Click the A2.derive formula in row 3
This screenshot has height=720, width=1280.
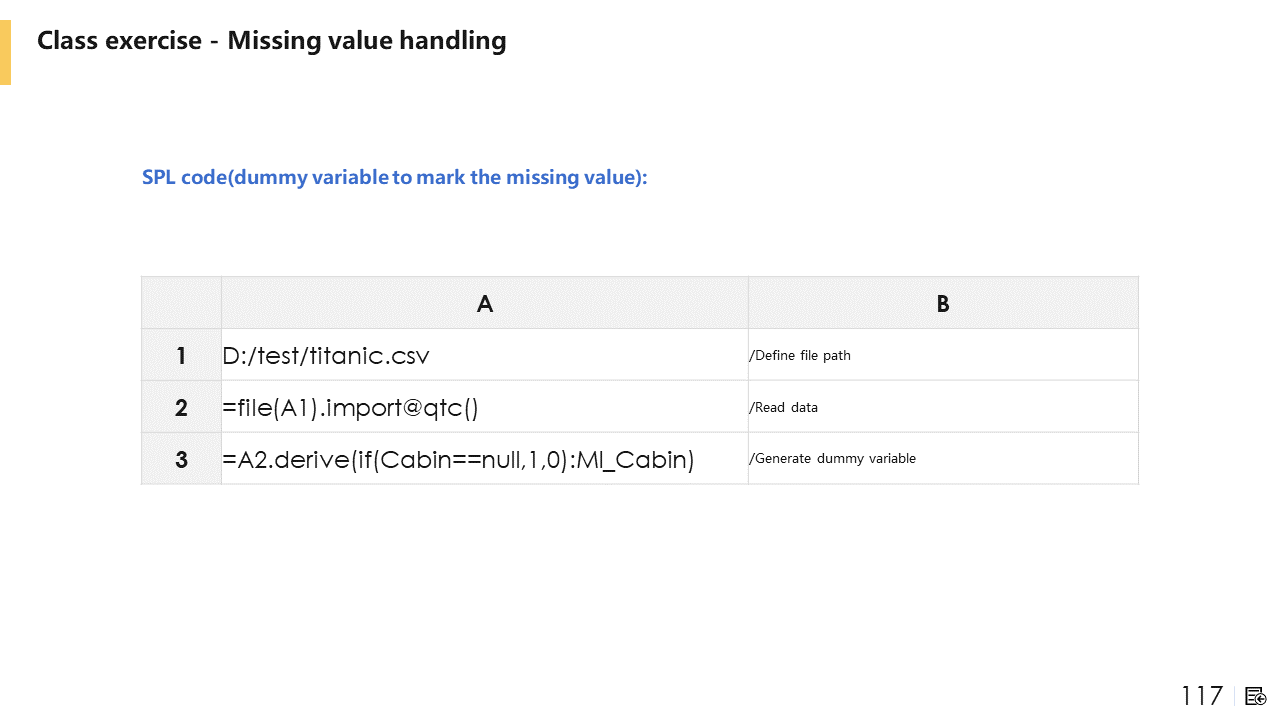pyautogui.click(x=457, y=460)
